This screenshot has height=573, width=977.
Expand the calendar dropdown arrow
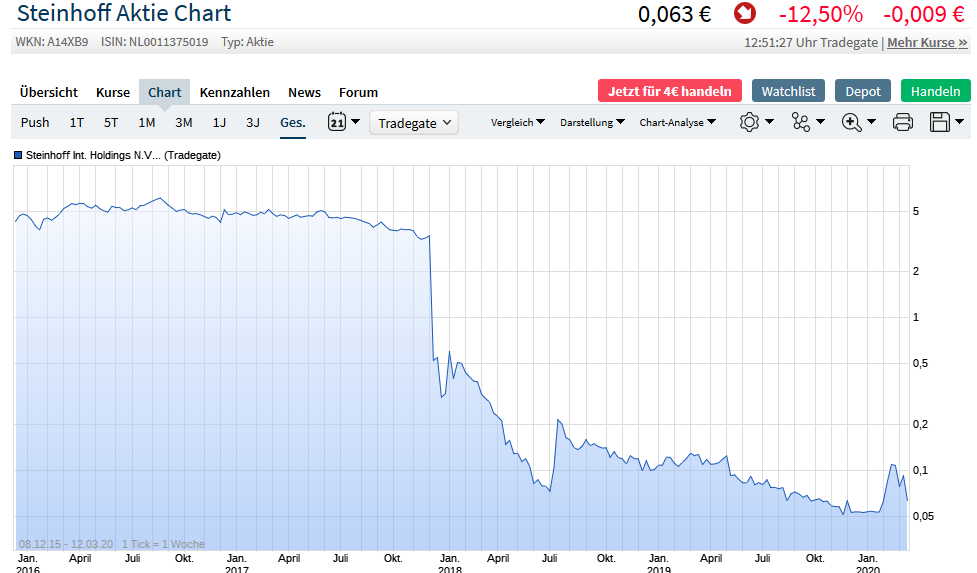(x=355, y=121)
